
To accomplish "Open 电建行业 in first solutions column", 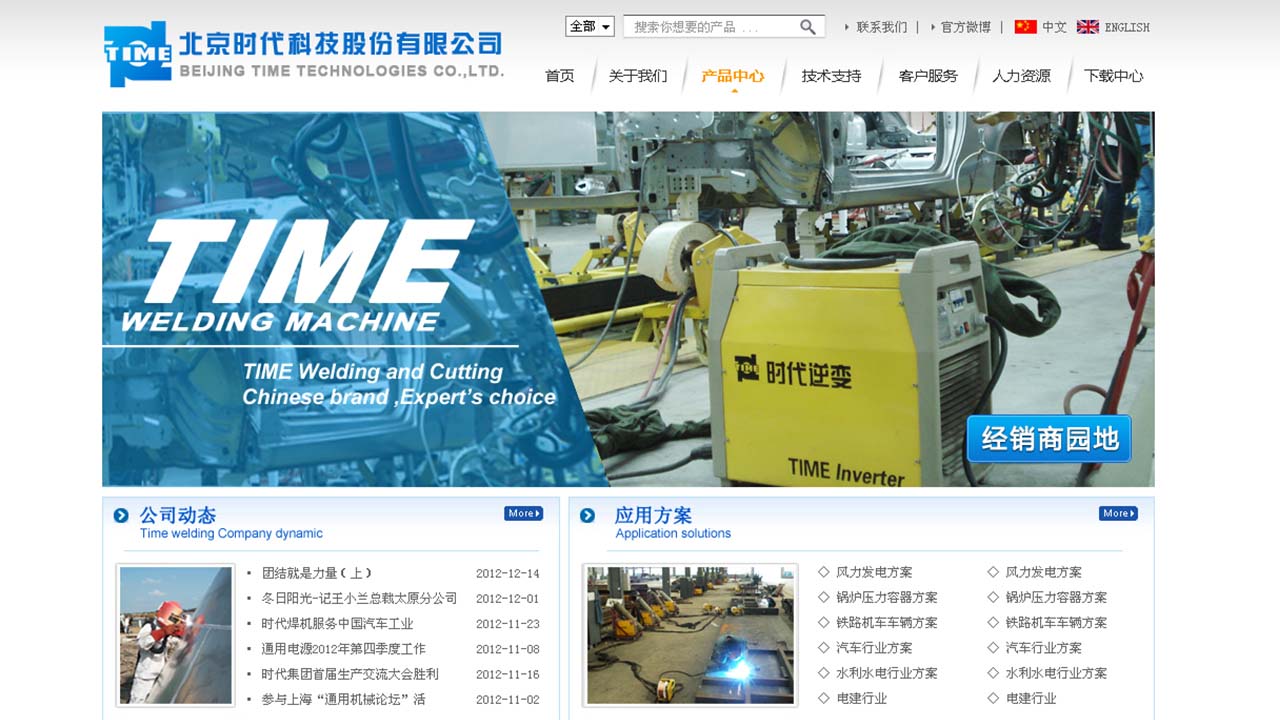I will coord(862,698).
